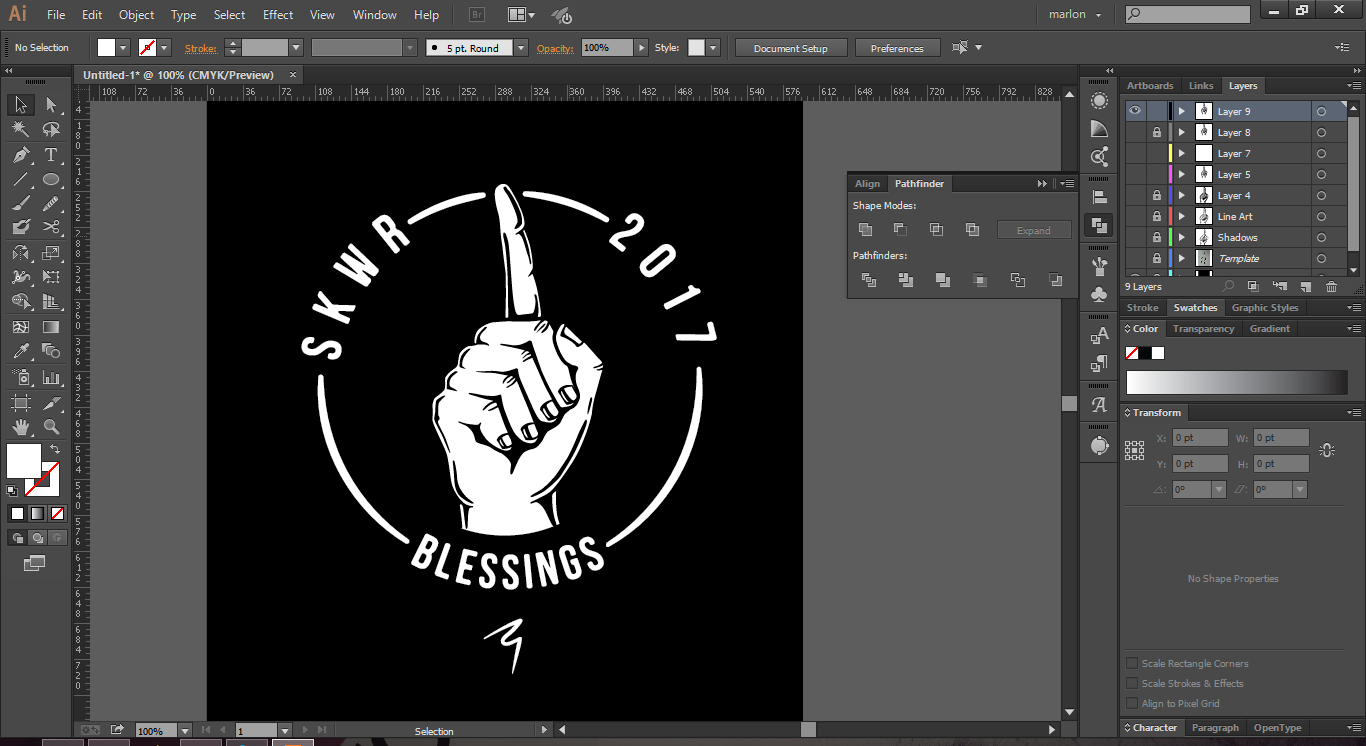The width and height of the screenshot is (1366, 746).
Task: Switch to the Artboards tab
Action: (x=1150, y=86)
